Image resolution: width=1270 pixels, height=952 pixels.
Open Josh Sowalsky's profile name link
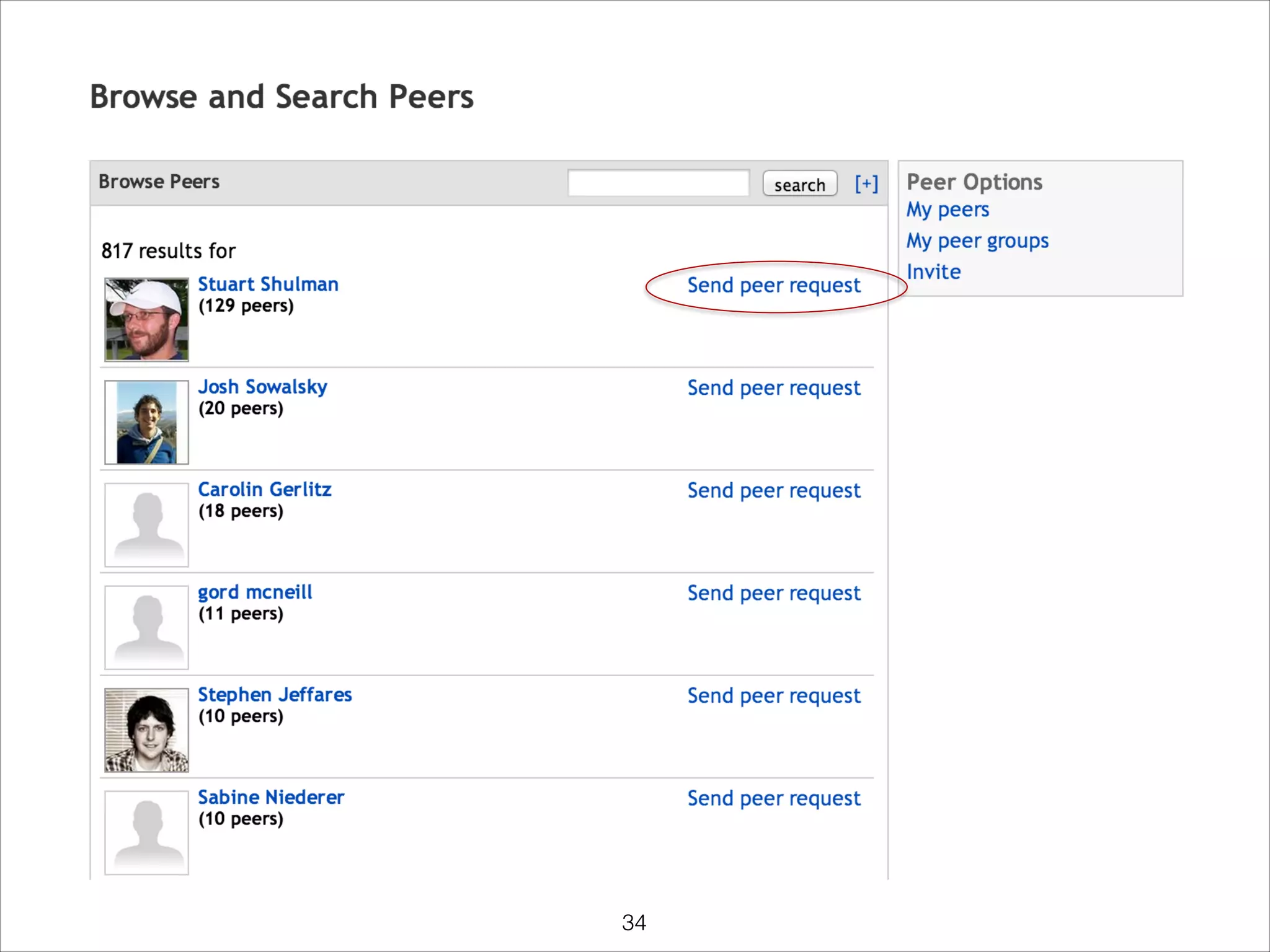(262, 387)
